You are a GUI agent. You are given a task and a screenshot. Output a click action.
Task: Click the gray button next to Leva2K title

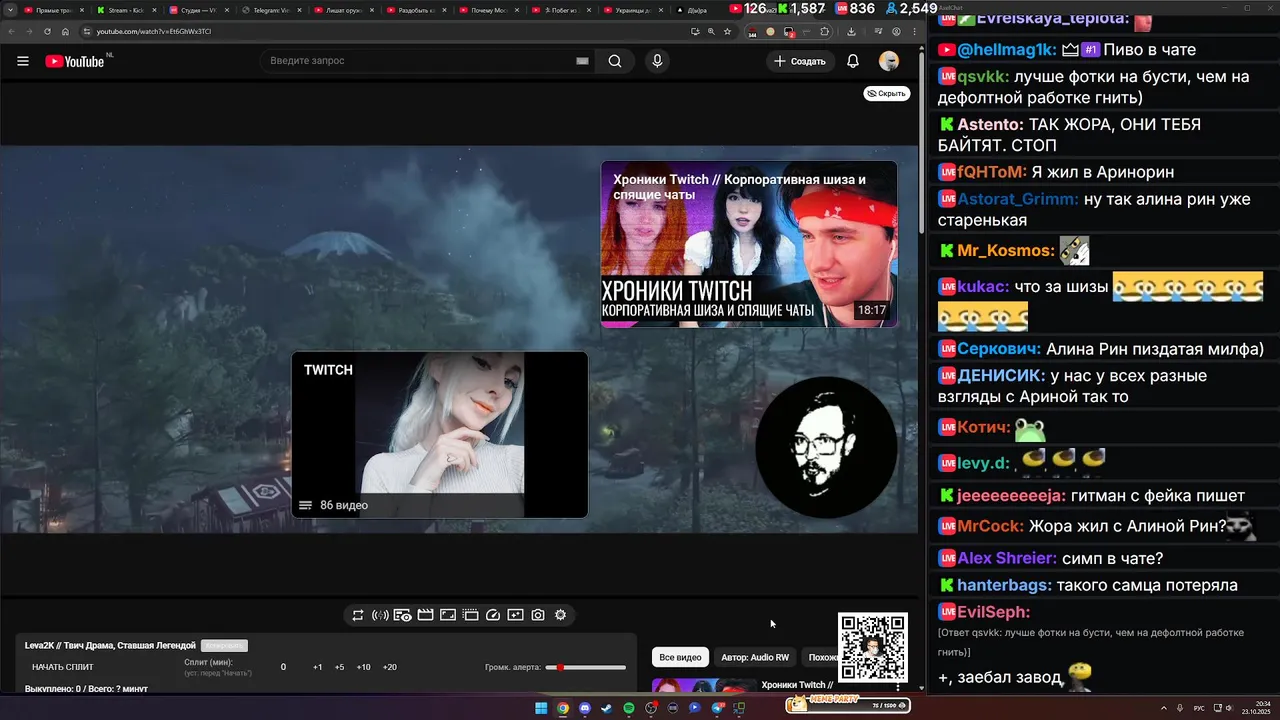pyautogui.click(x=224, y=646)
